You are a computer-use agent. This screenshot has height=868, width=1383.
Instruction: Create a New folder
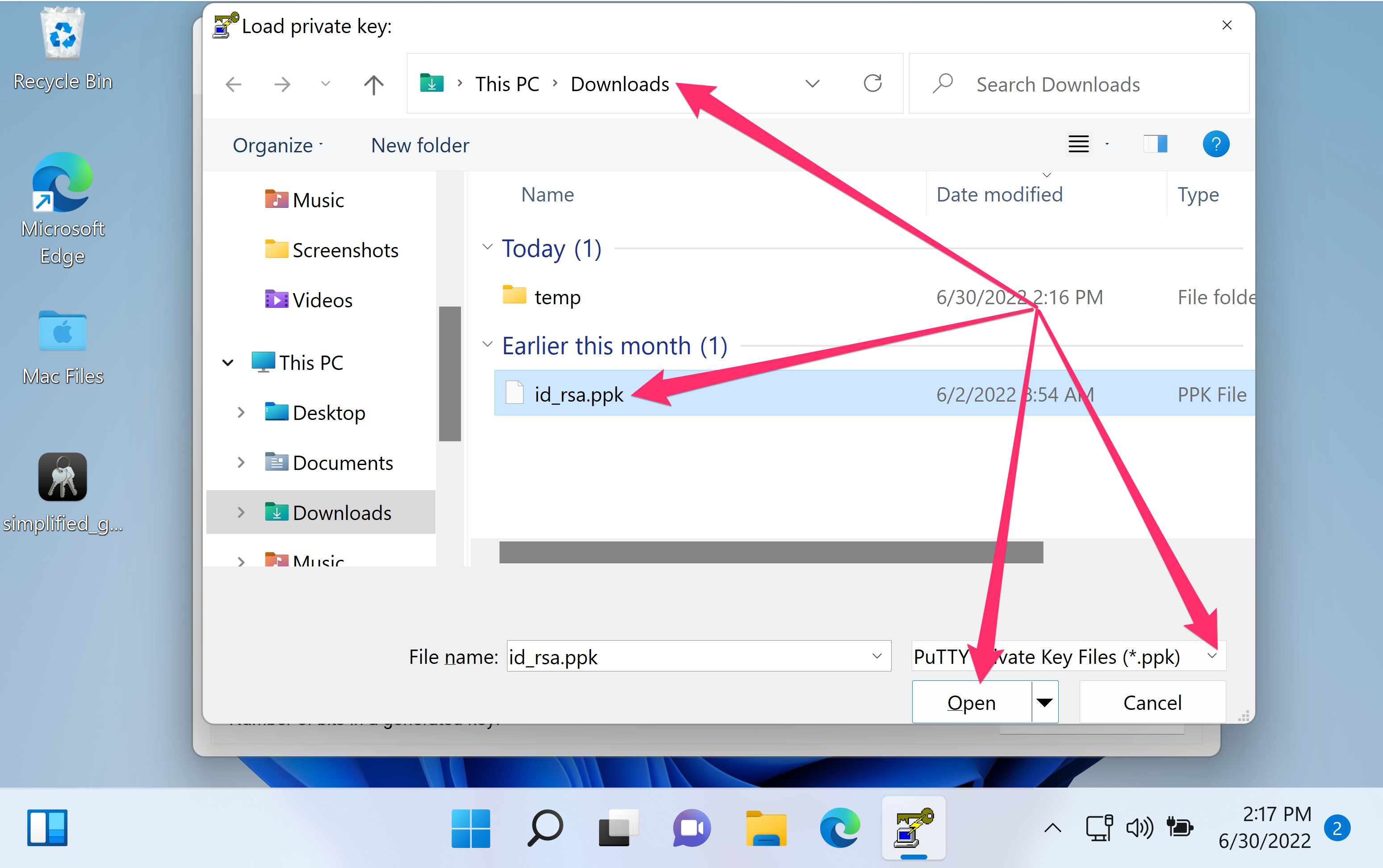point(420,145)
